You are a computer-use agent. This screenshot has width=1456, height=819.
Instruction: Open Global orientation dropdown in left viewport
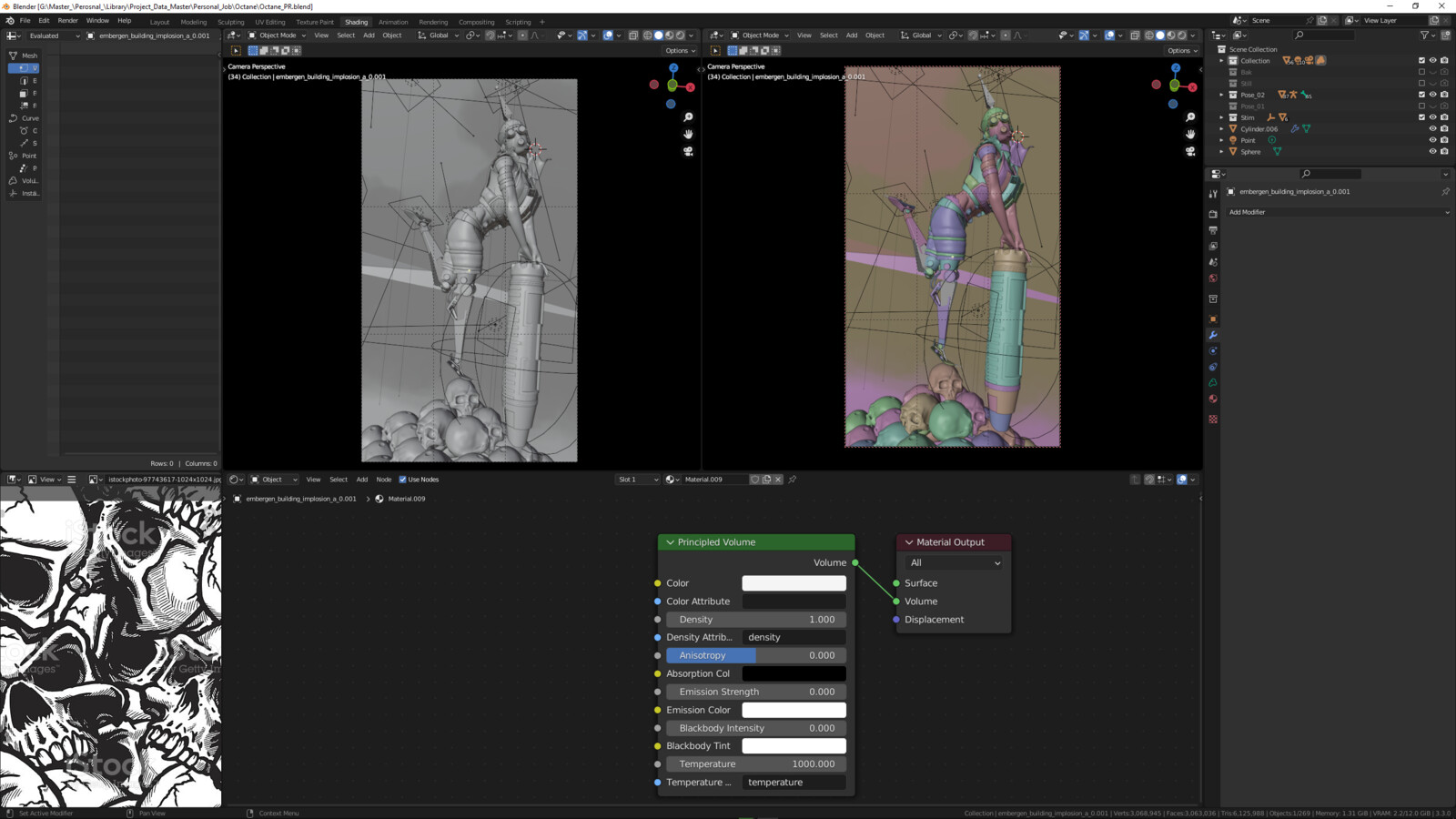click(439, 35)
